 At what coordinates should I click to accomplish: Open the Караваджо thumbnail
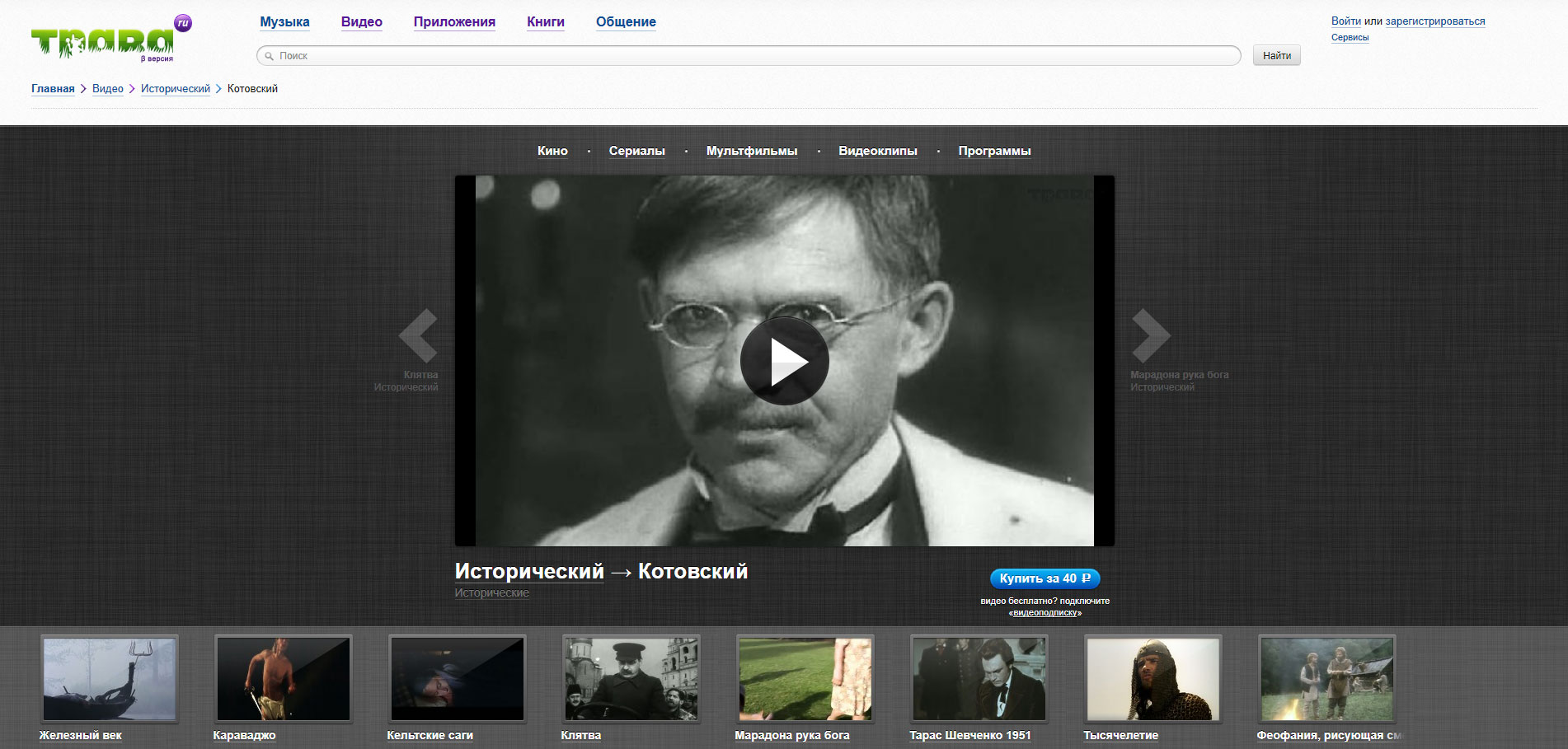(283, 679)
